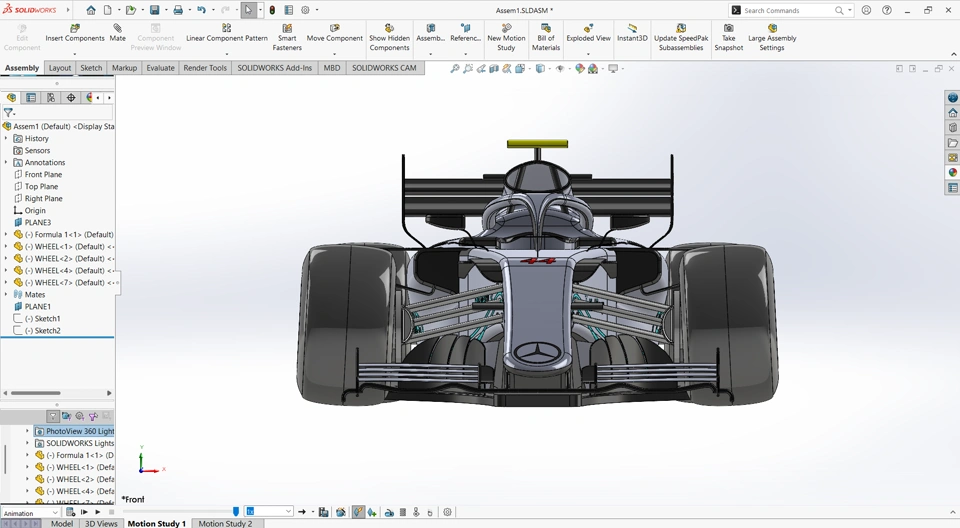This screenshot has width=960, height=528.
Task: Click Exploded View tool
Action: tap(588, 34)
